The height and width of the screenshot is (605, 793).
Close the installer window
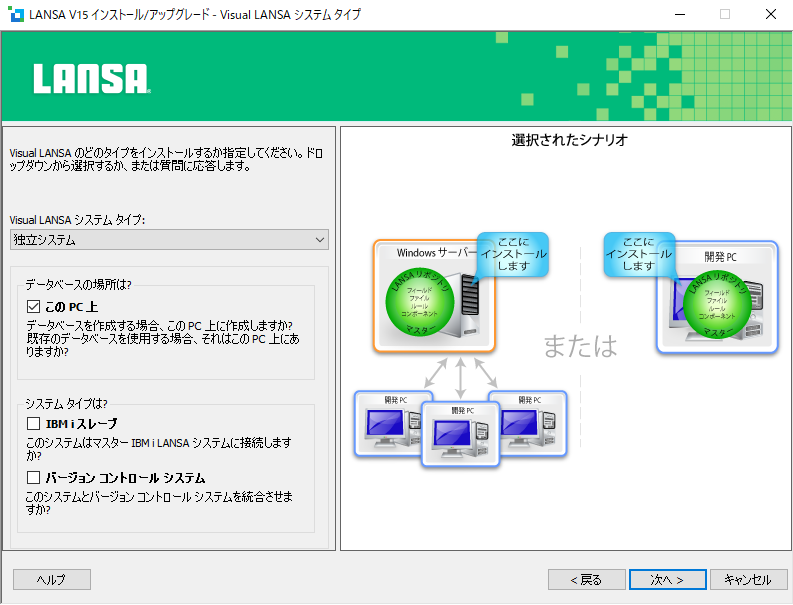[x=770, y=14]
